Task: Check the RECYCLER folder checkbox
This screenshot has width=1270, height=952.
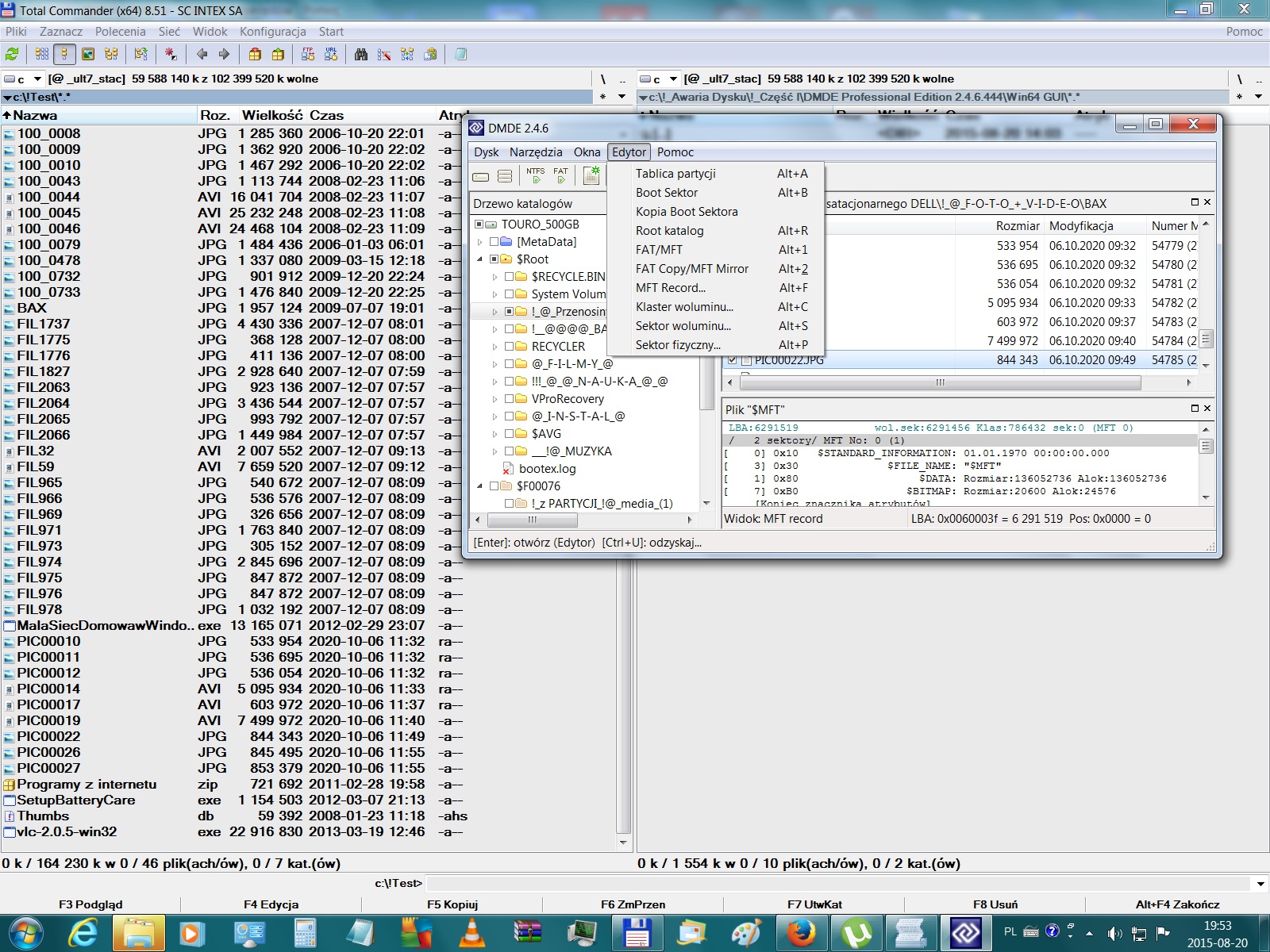Action: click(x=510, y=347)
